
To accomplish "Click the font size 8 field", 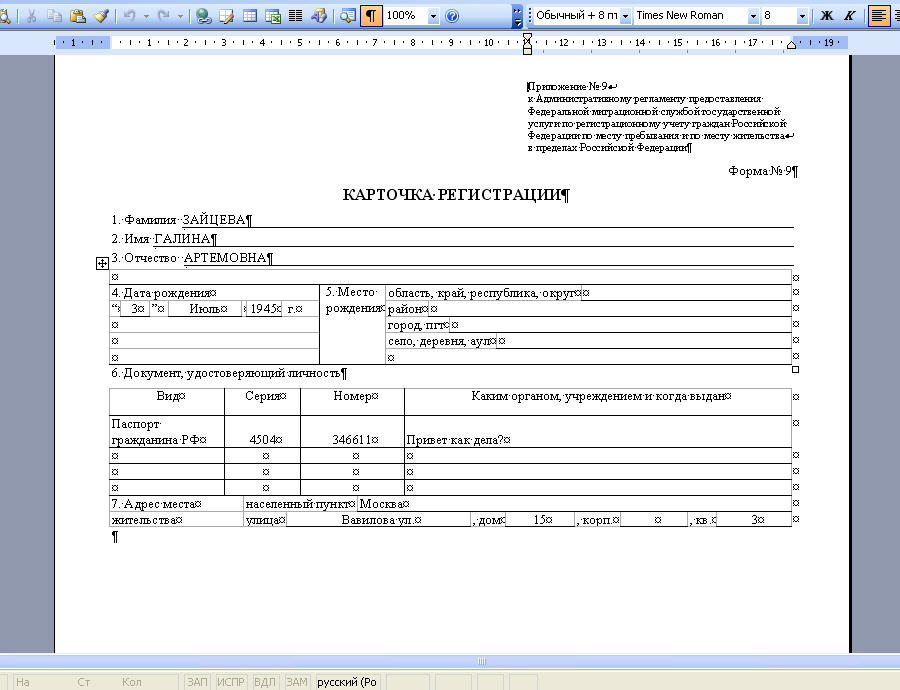I will click(779, 15).
